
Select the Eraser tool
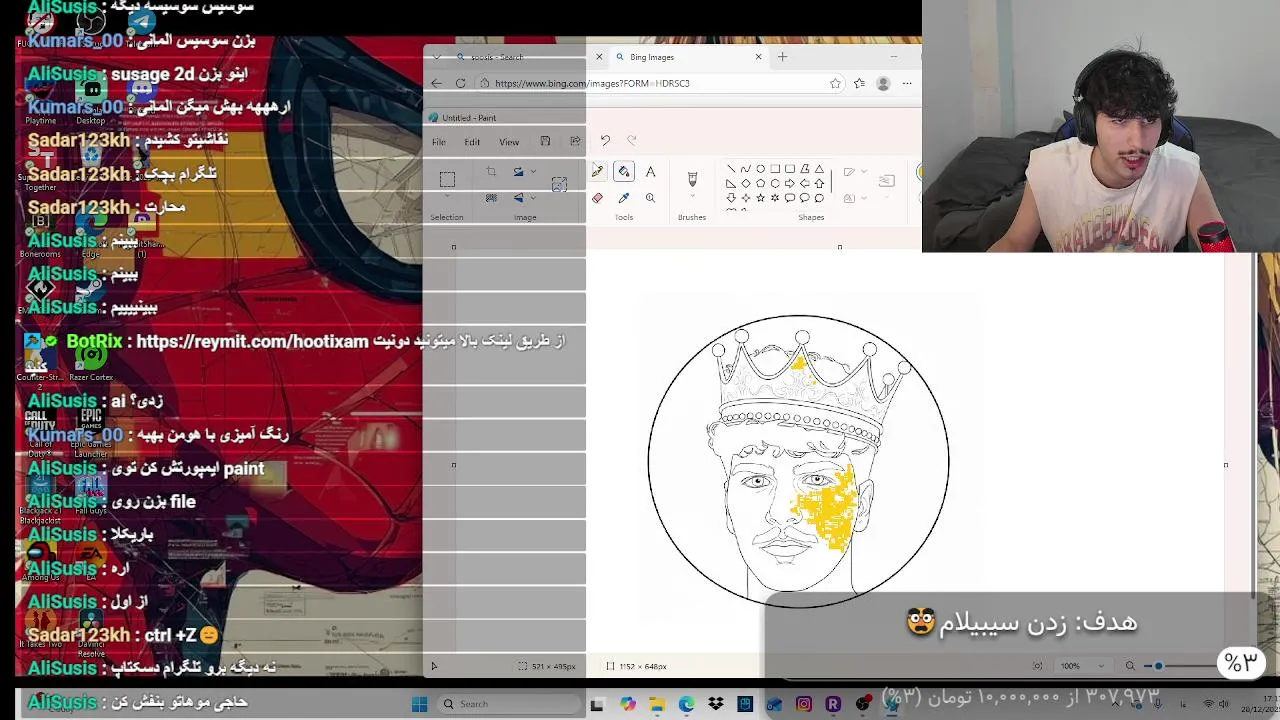(x=597, y=198)
